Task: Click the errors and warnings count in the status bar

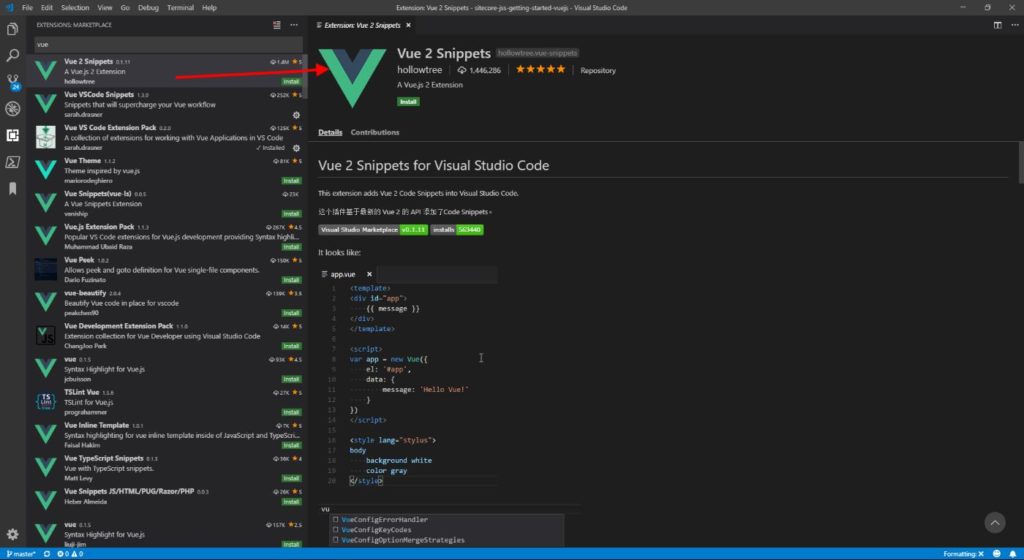Action: pyautogui.click(x=70, y=553)
